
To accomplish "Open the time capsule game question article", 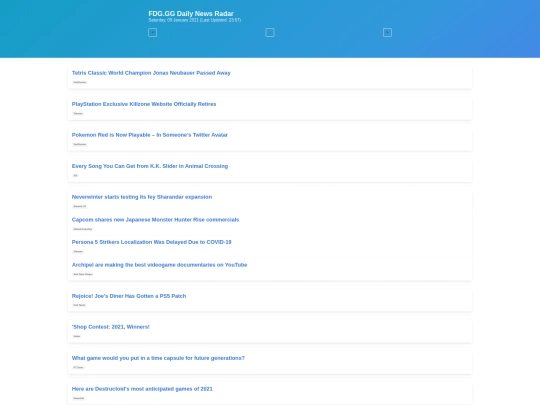I will click(x=158, y=358).
